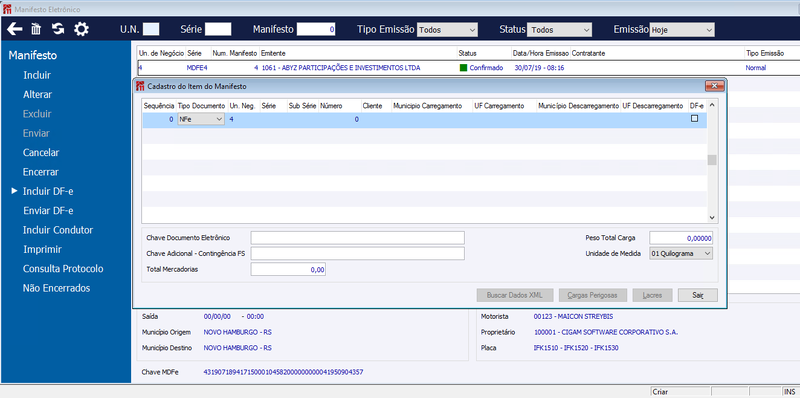Click the Chave MDFe key value
The width and height of the screenshot is (800, 398).
point(283,372)
